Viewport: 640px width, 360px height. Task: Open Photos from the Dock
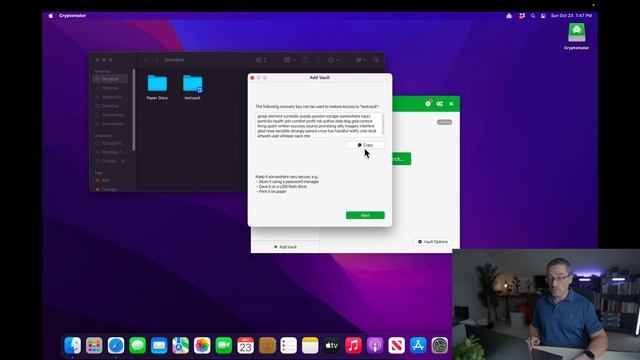(x=202, y=346)
